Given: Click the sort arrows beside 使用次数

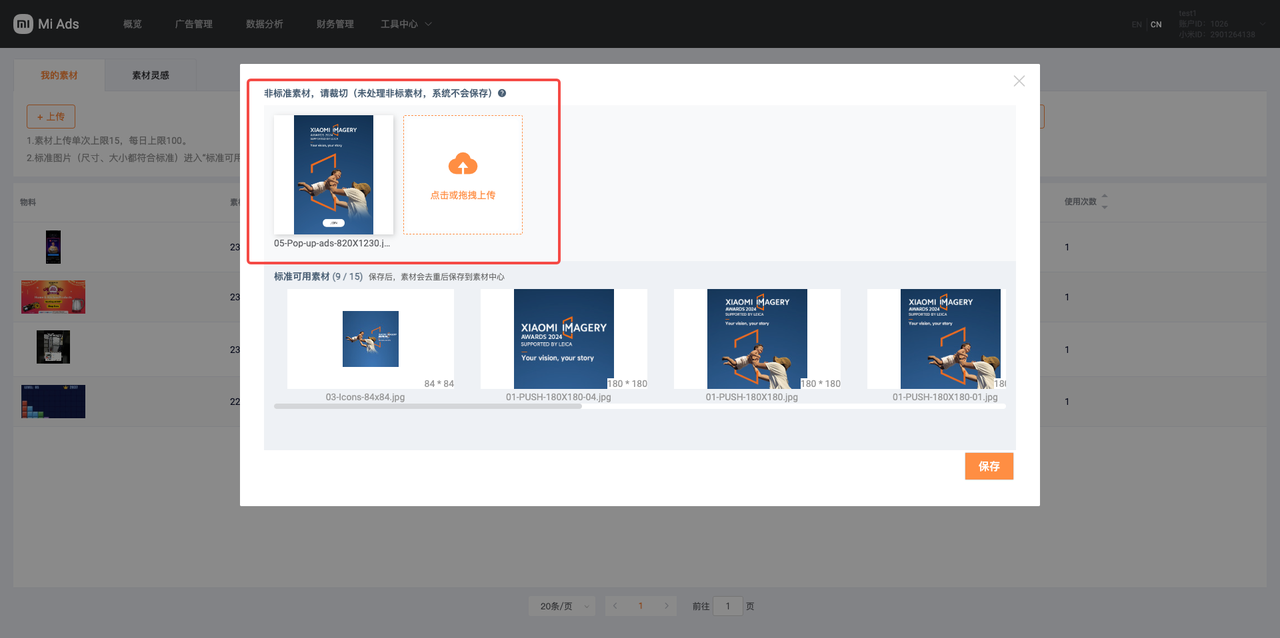Looking at the screenshot, I should click(1104, 202).
